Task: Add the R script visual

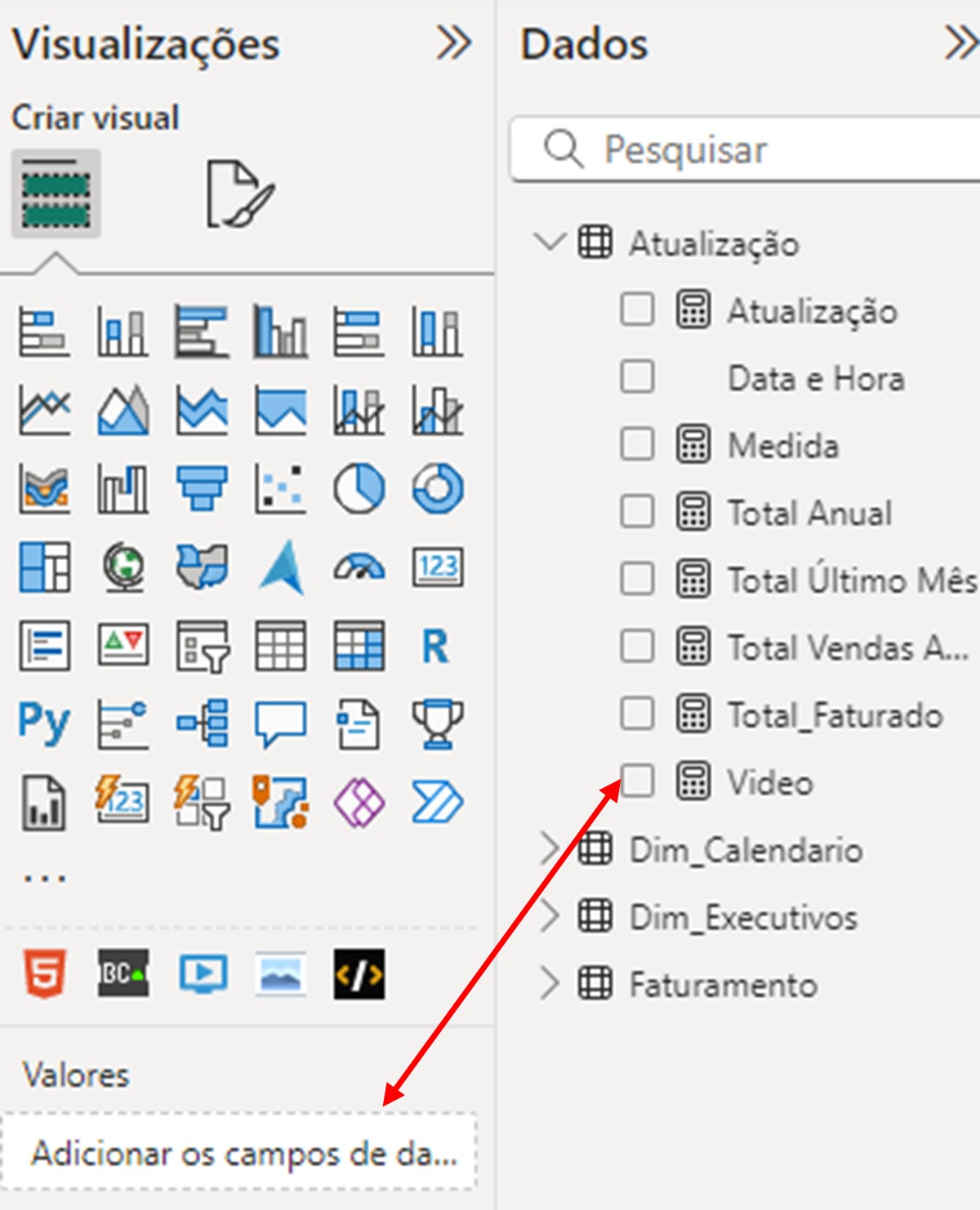Action: click(x=435, y=647)
